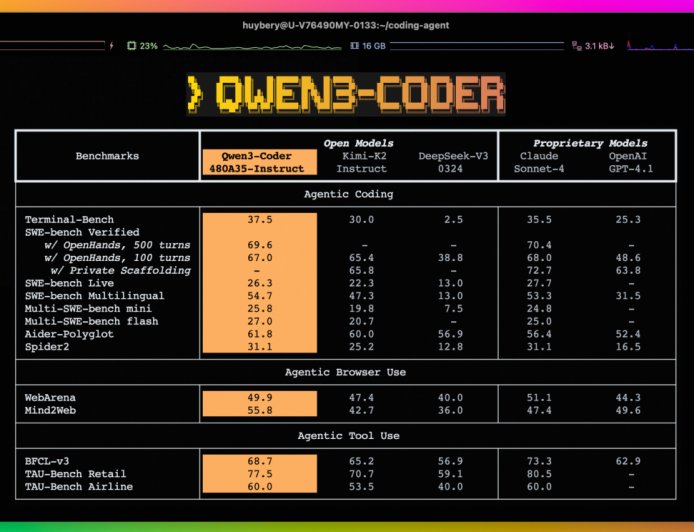694x532 pixels.
Task: Click Qwen3-Coder's BFCL-v3 score 68.7
Action: click(260, 461)
